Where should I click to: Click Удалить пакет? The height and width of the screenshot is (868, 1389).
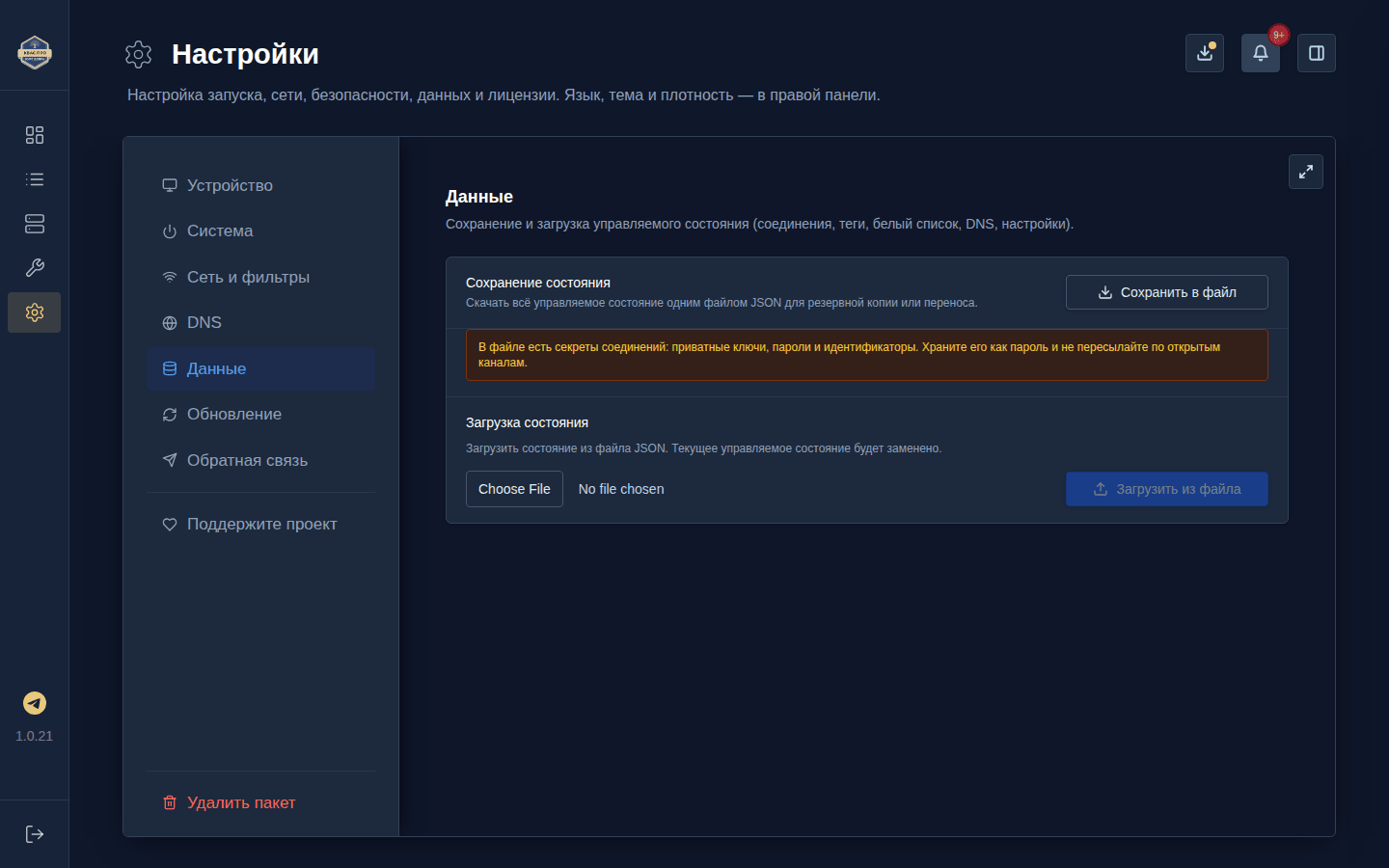pos(260,802)
